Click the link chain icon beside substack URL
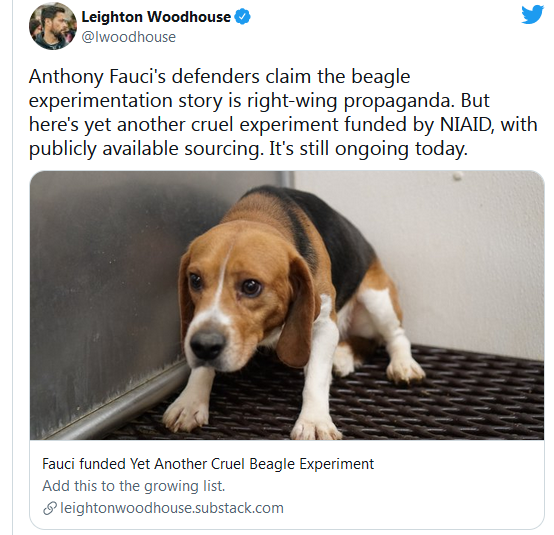 pyautogui.click(x=50, y=508)
